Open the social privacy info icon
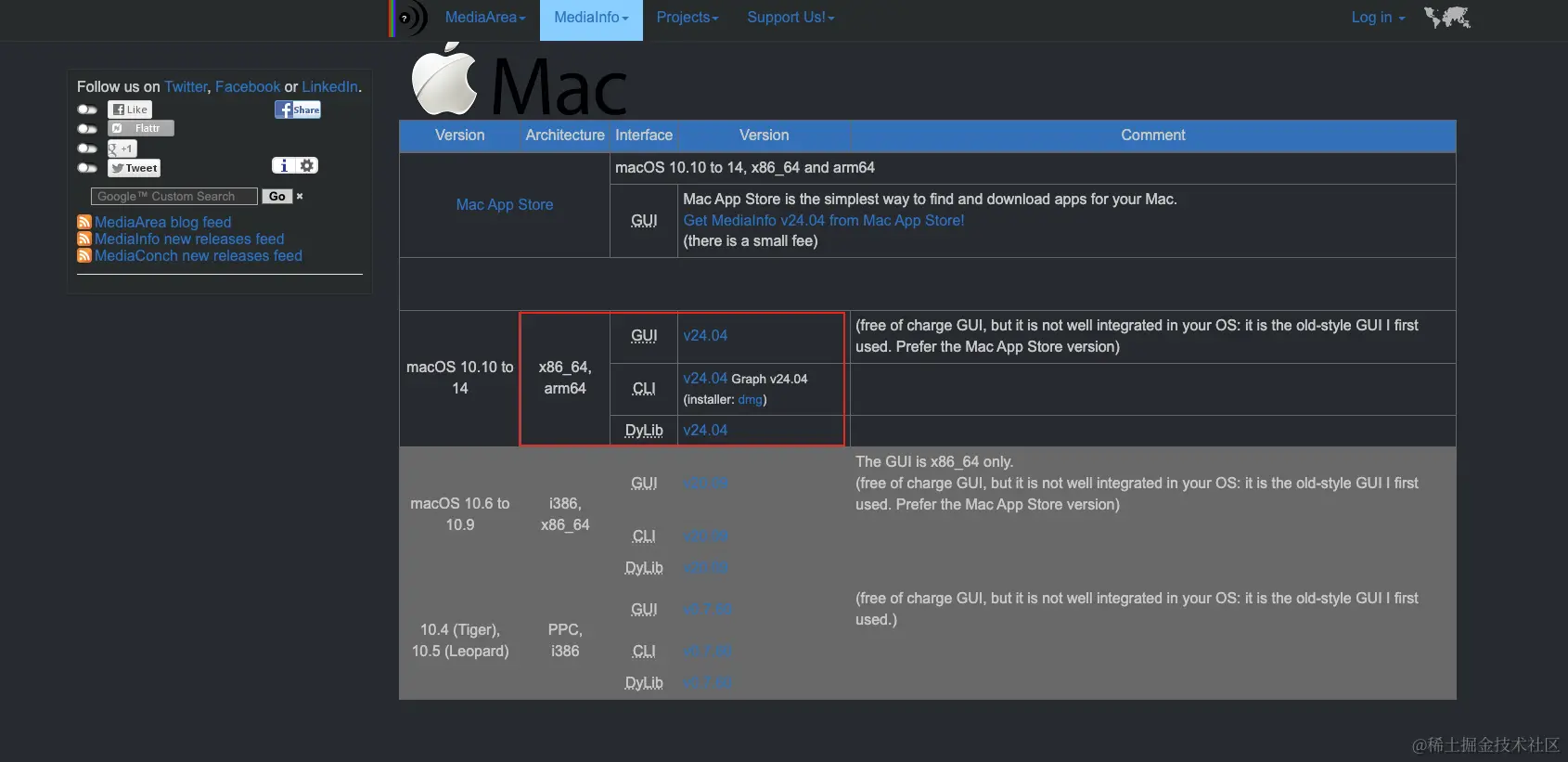Viewport: 1568px width, 762px height. [283, 165]
